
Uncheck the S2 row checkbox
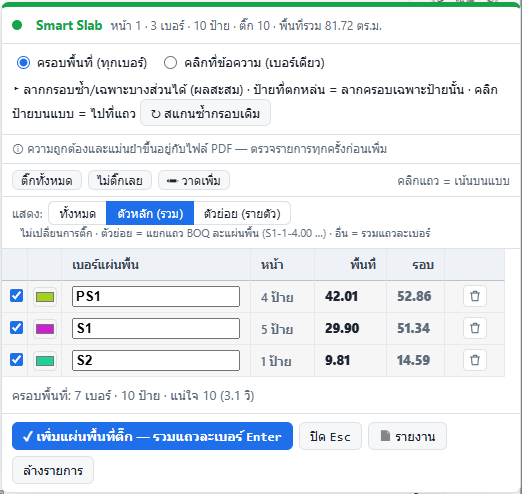click(x=16, y=360)
